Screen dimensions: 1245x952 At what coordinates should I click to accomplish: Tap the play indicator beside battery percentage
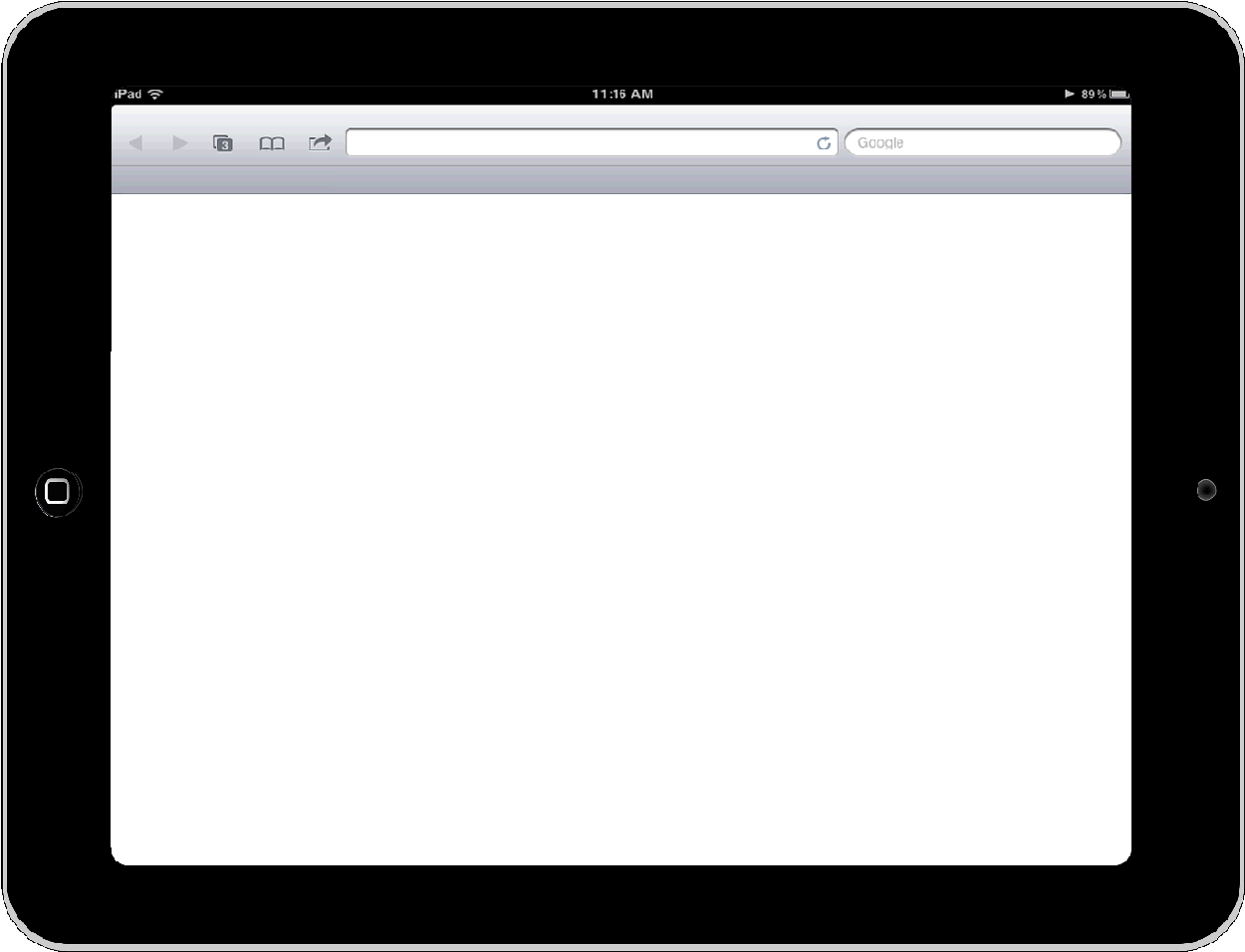(x=1070, y=94)
